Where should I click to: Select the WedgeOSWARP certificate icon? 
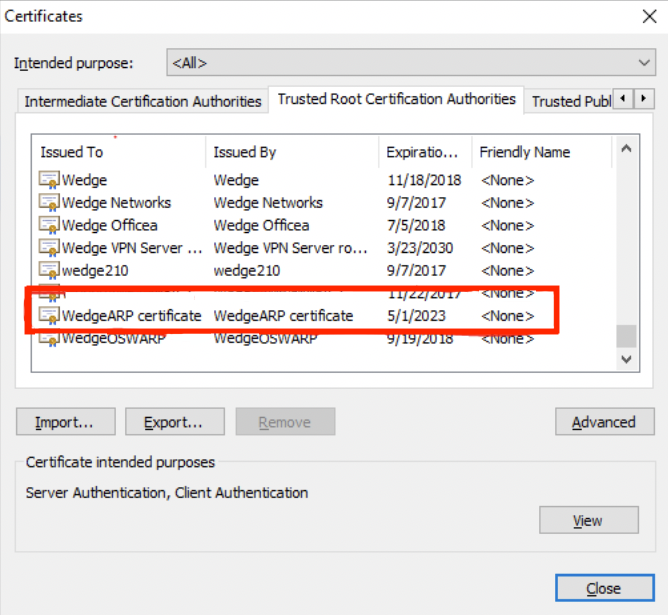[x=49, y=339]
